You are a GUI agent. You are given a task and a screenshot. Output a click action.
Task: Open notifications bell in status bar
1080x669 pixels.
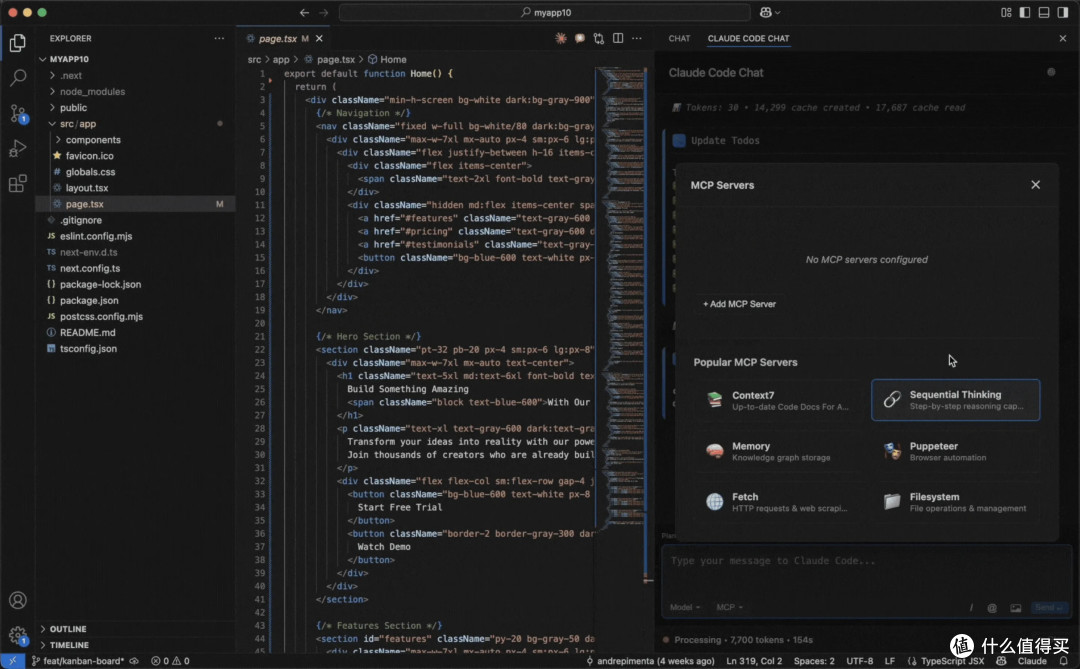1064,661
